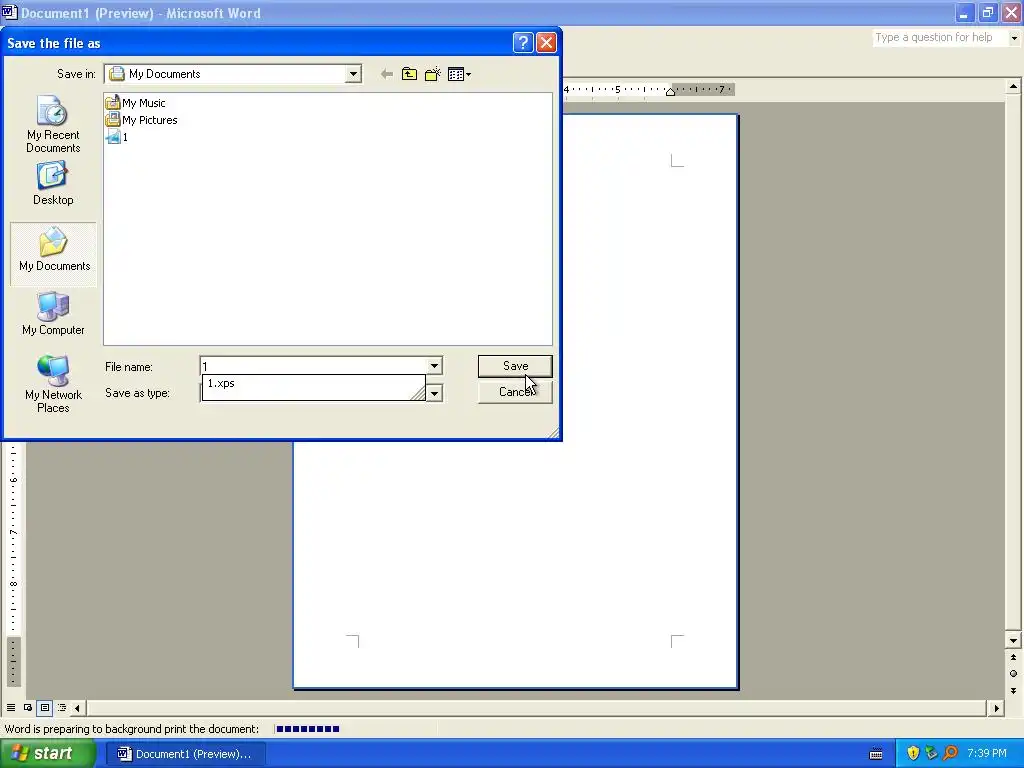Click the background print progress indicator
The width and height of the screenshot is (1024, 768).
(308, 729)
